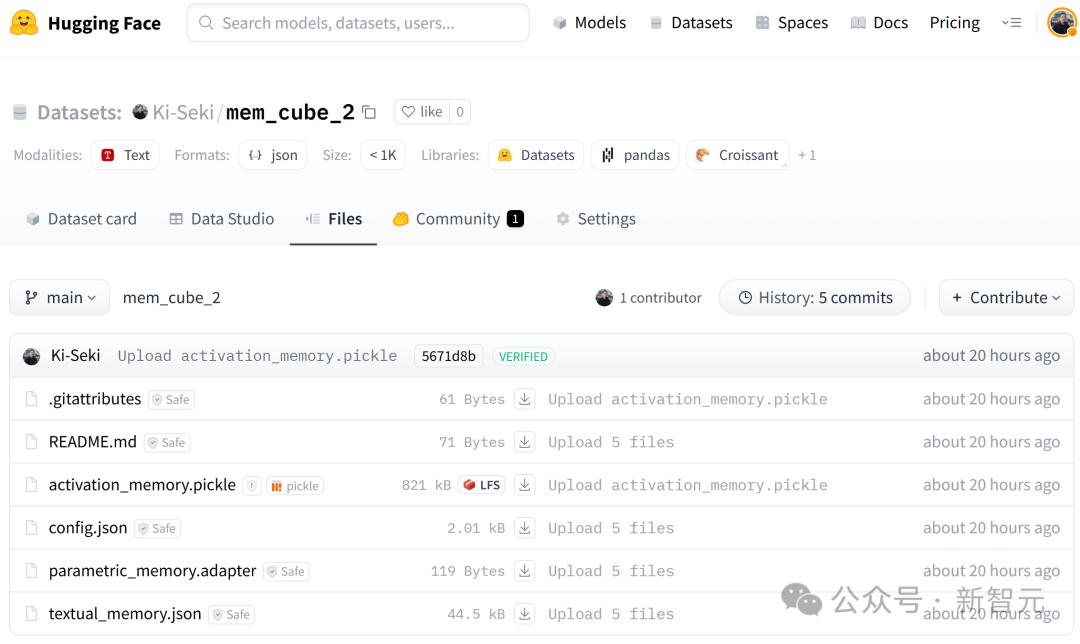Click the like count showing 0
Viewport: 1080px width, 644px height.
(x=460, y=112)
